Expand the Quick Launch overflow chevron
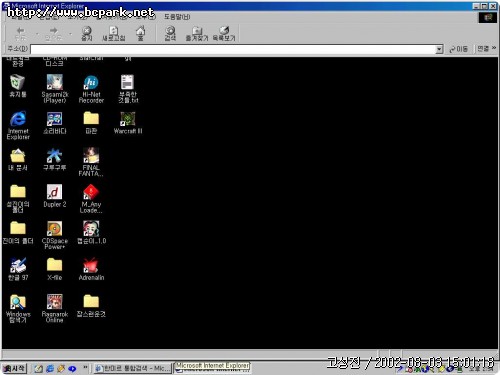The image size is (500, 375). [x=85, y=367]
